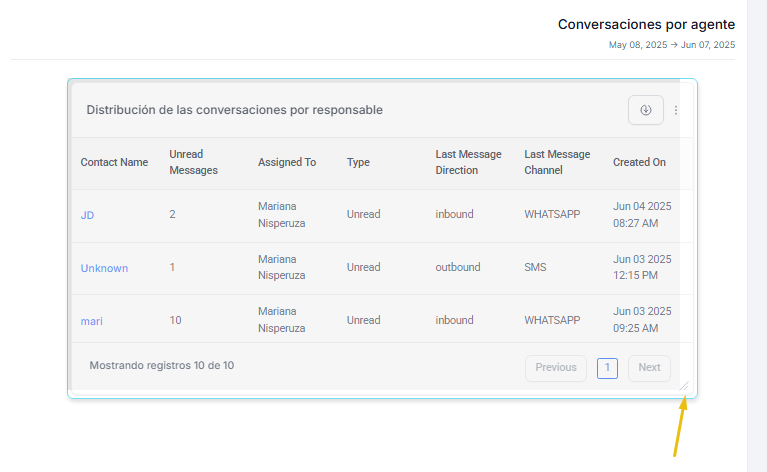Viewport: 767px width, 472px height.
Task: Click the download icon button
Action: [x=646, y=110]
